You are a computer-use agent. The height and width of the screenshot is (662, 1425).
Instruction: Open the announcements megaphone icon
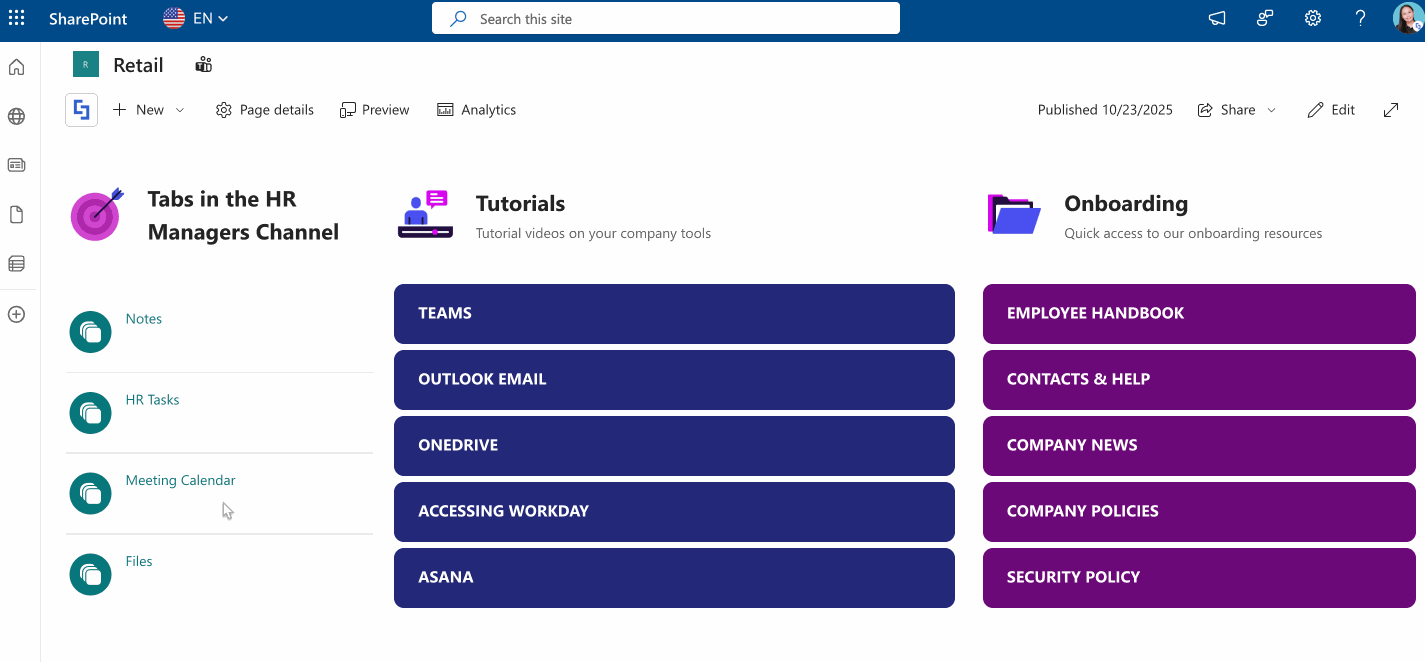(1216, 18)
